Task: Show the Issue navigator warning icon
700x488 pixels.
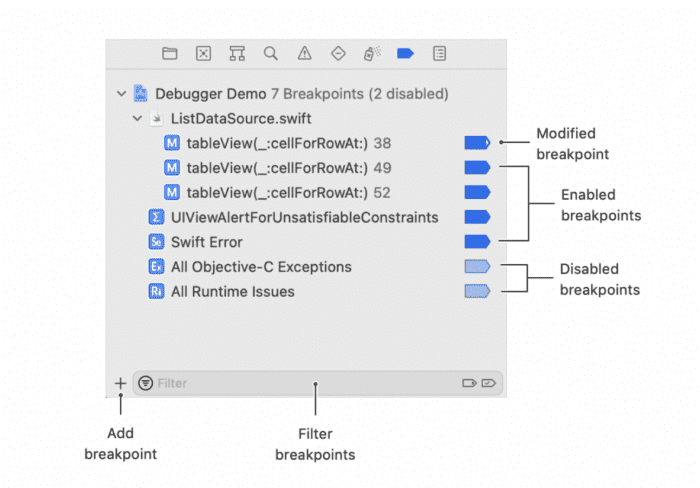Action: click(x=304, y=54)
